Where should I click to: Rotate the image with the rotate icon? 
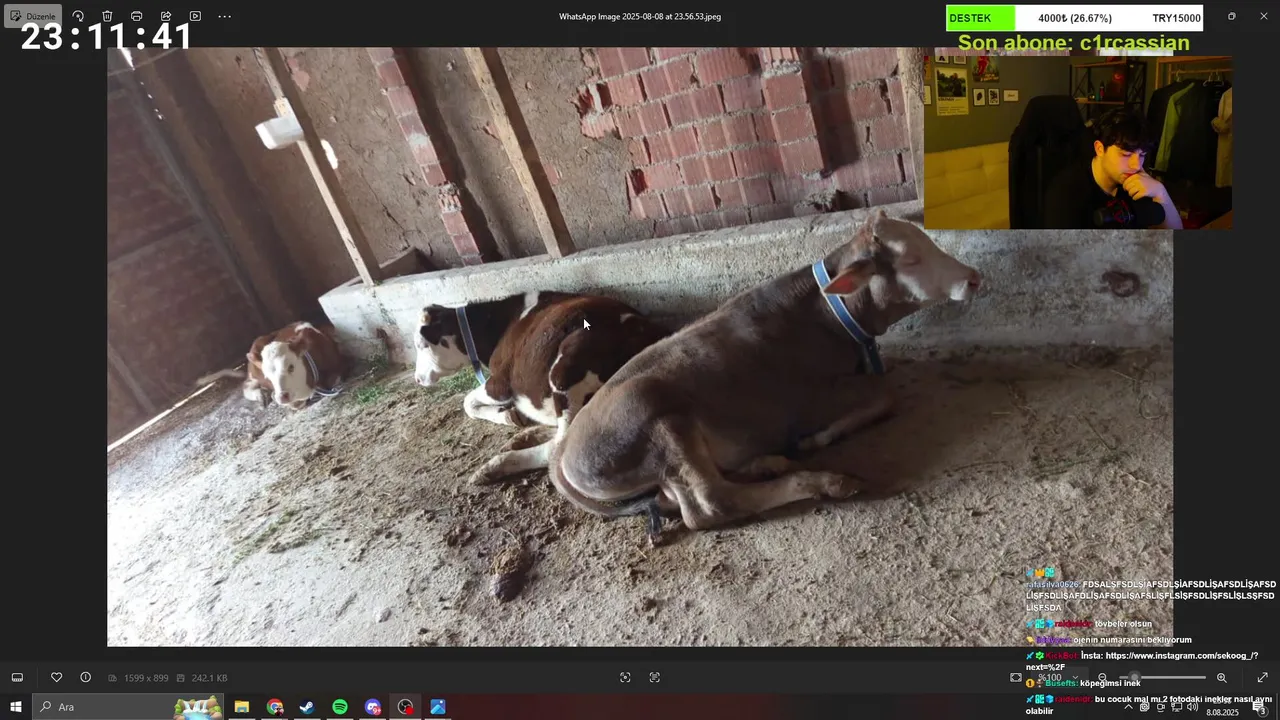pos(78,16)
